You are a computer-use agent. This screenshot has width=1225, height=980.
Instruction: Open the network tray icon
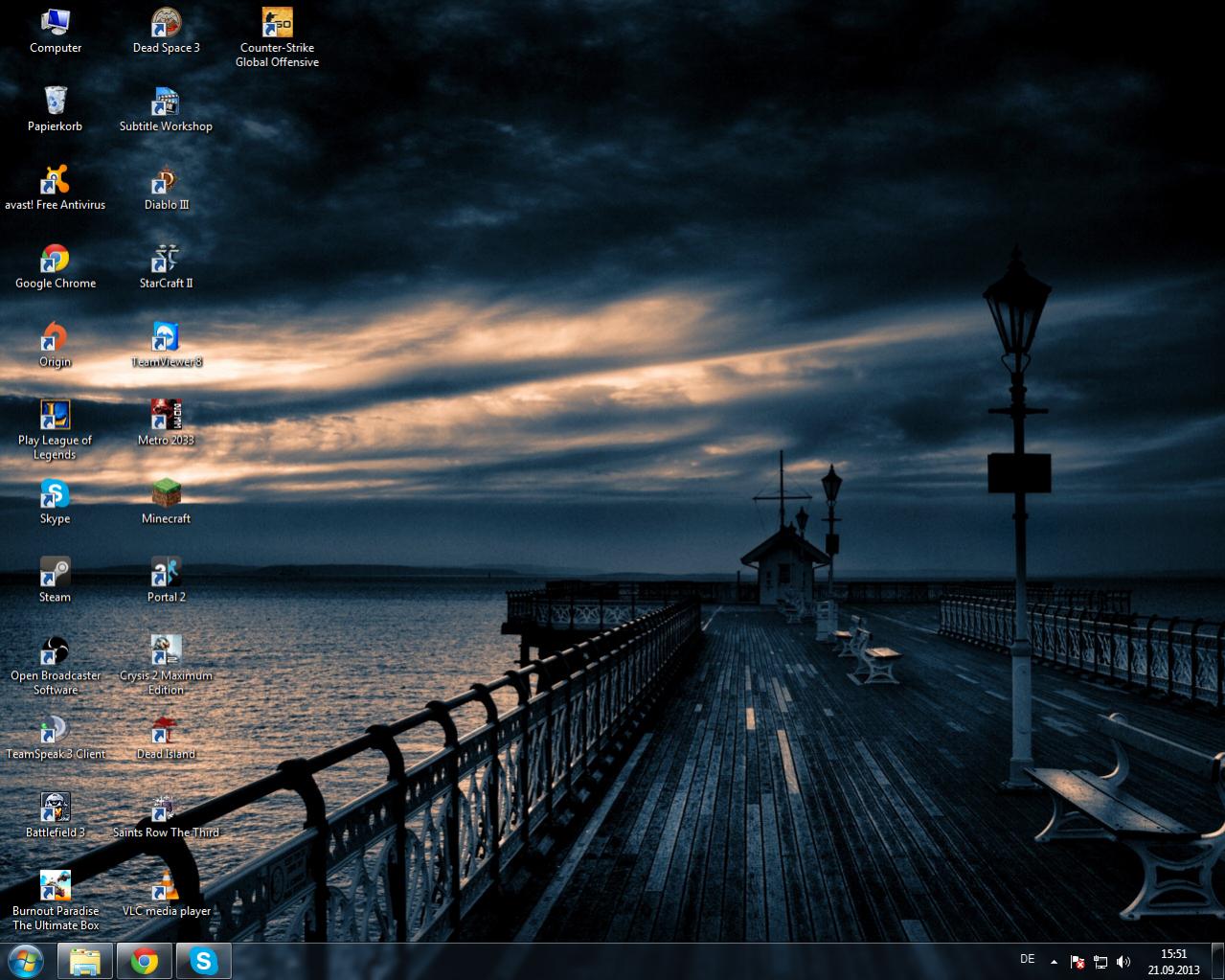click(x=1100, y=962)
